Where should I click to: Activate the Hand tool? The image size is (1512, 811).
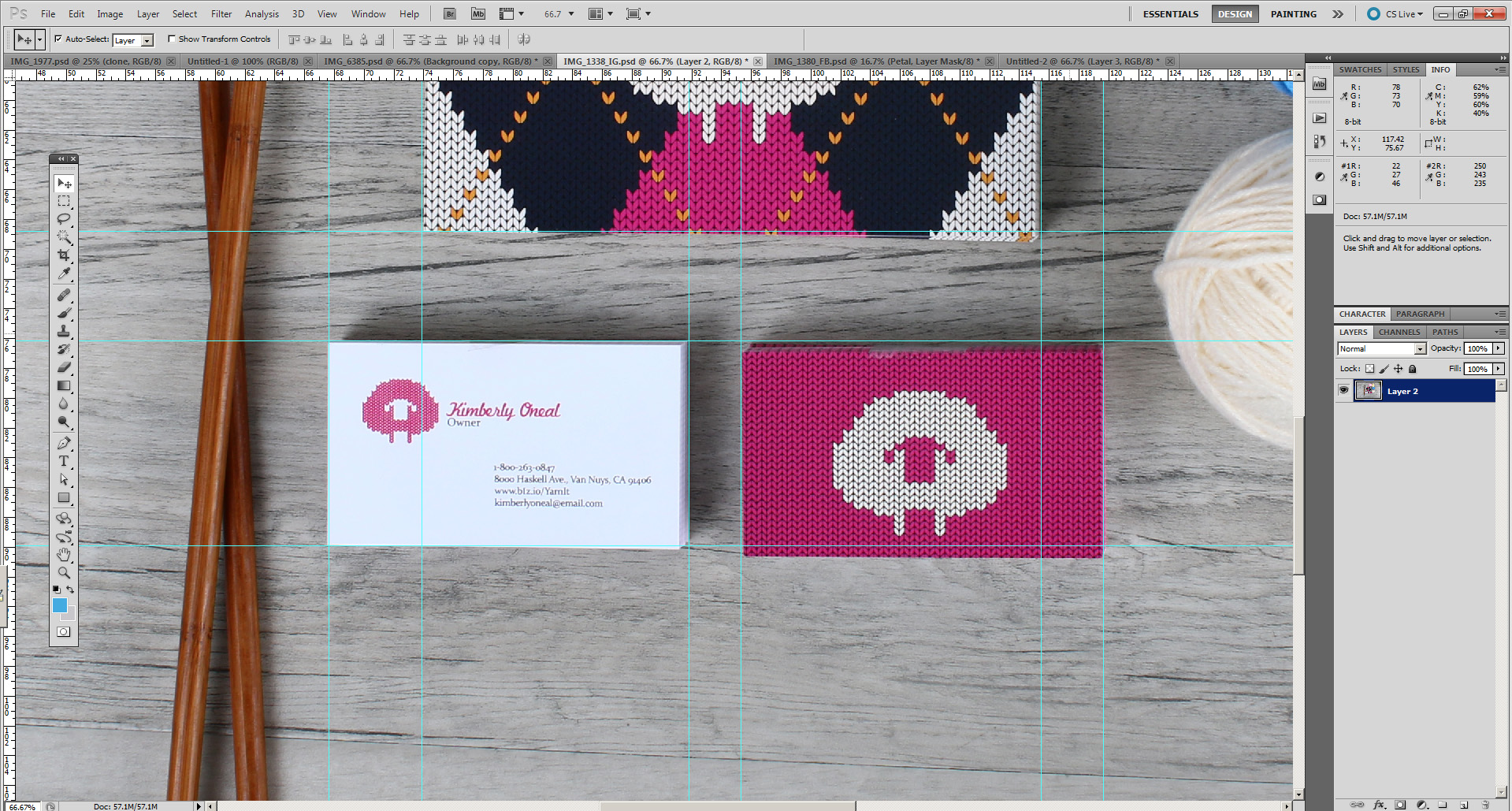(64, 555)
